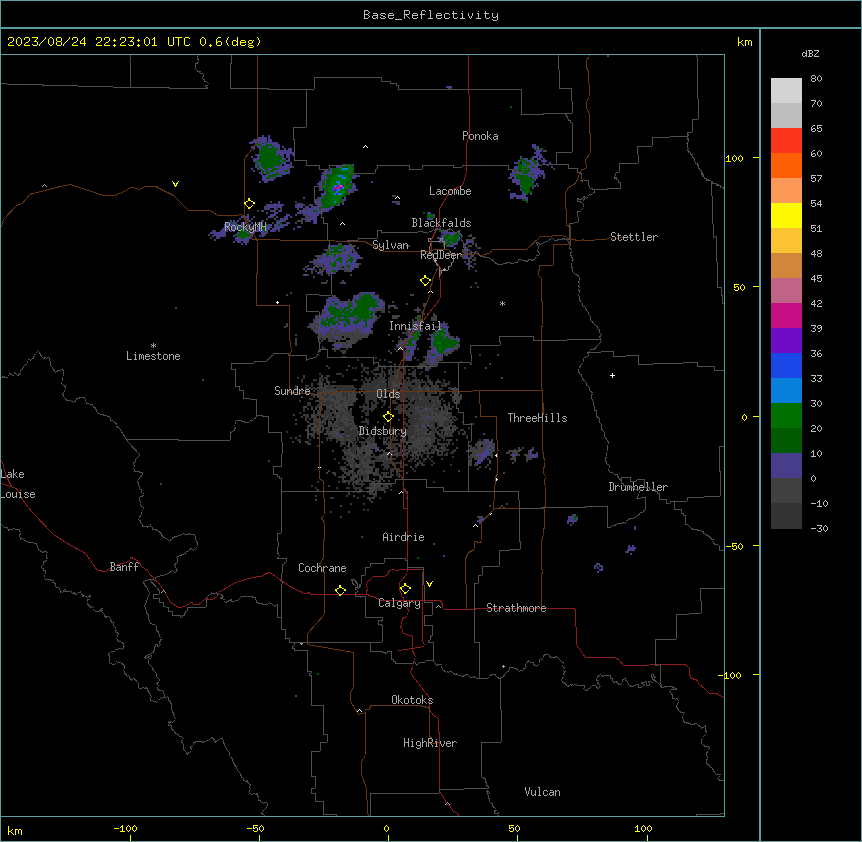The image size is (862, 842).
Task: Click the -30 dBZ legend value
Action: 819,528
